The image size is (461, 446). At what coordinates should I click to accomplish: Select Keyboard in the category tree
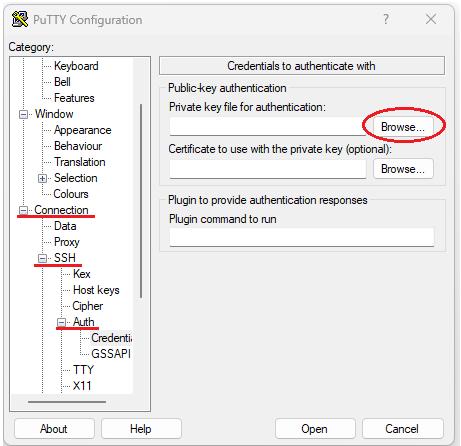coord(76,66)
